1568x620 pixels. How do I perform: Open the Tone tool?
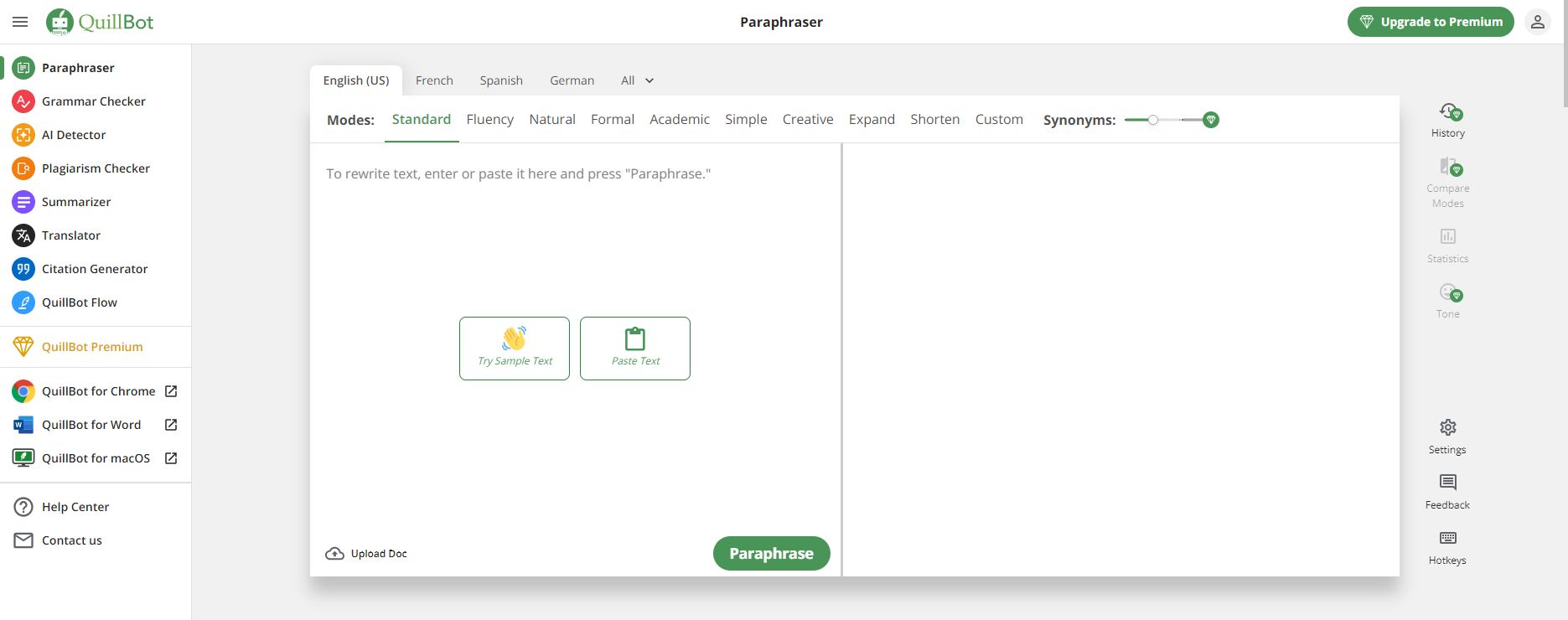[x=1448, y=301]
